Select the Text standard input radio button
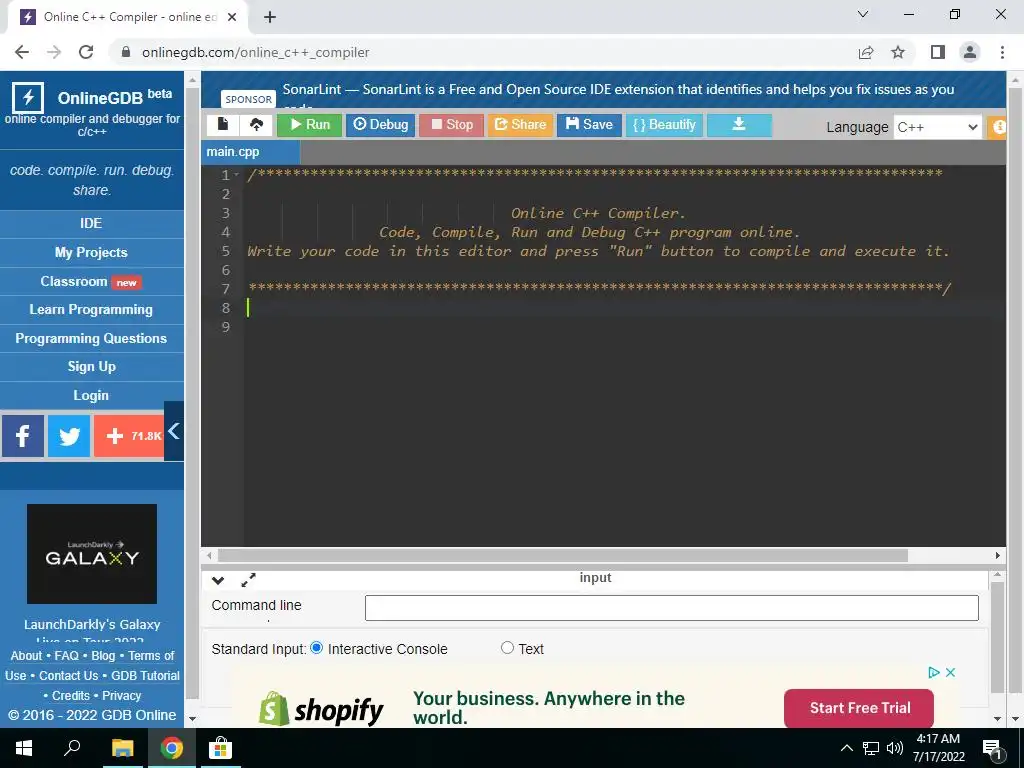Image resolution: width=1024 pixels, height=768 pixels. click(507, 648)
